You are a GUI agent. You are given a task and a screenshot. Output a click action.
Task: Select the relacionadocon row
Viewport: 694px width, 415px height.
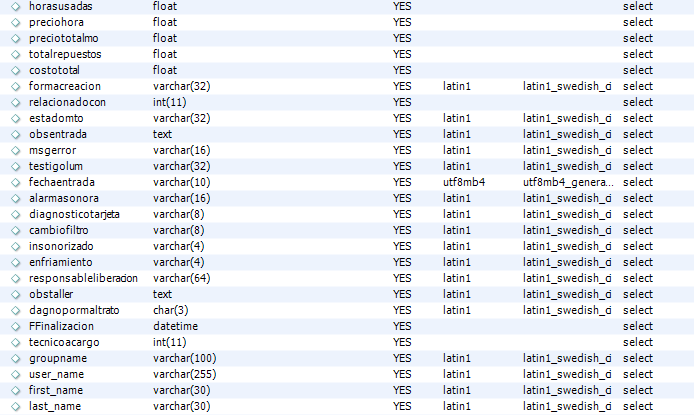(67, 102)
